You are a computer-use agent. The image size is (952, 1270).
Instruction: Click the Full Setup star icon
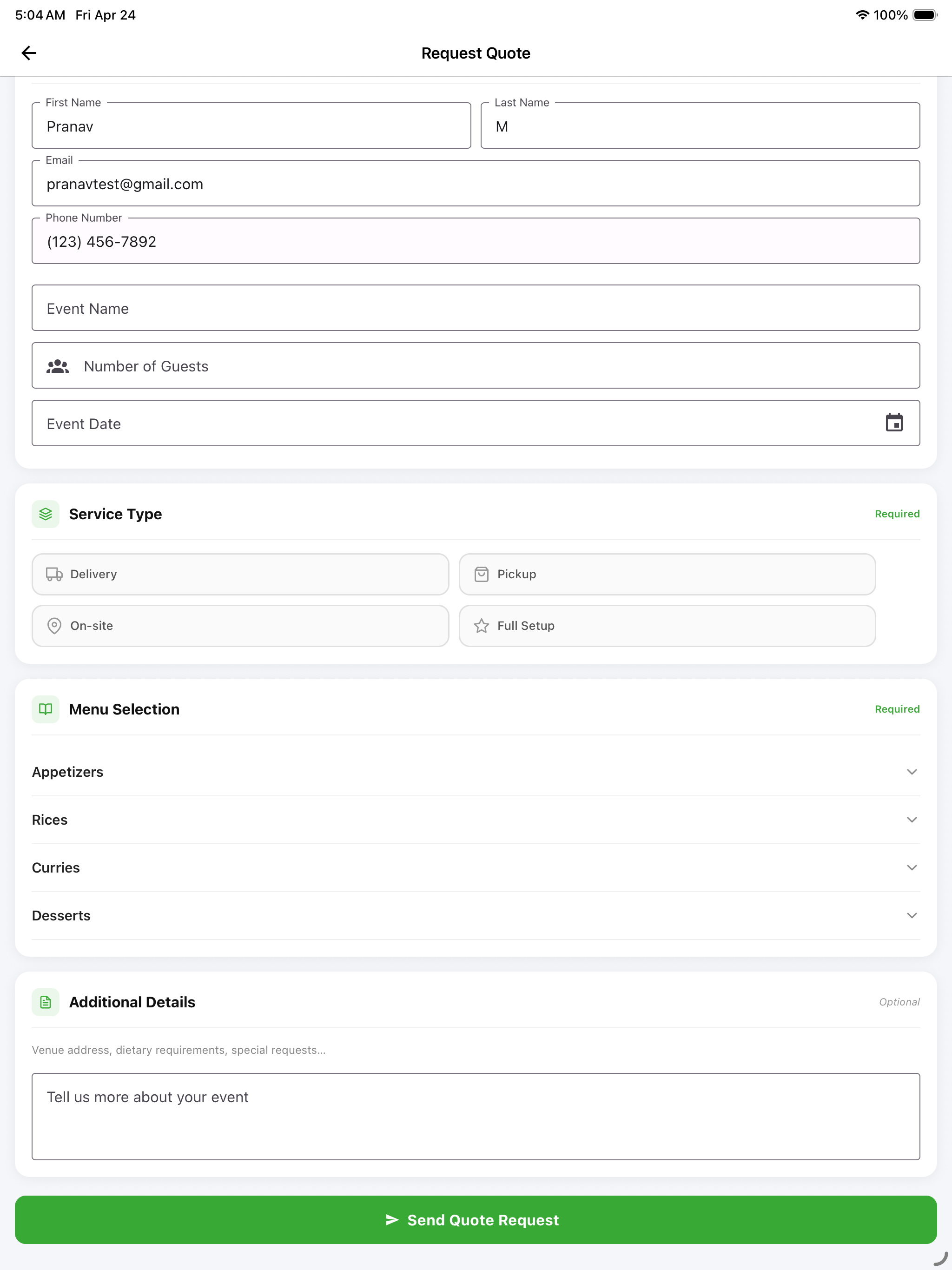[481, 626]
